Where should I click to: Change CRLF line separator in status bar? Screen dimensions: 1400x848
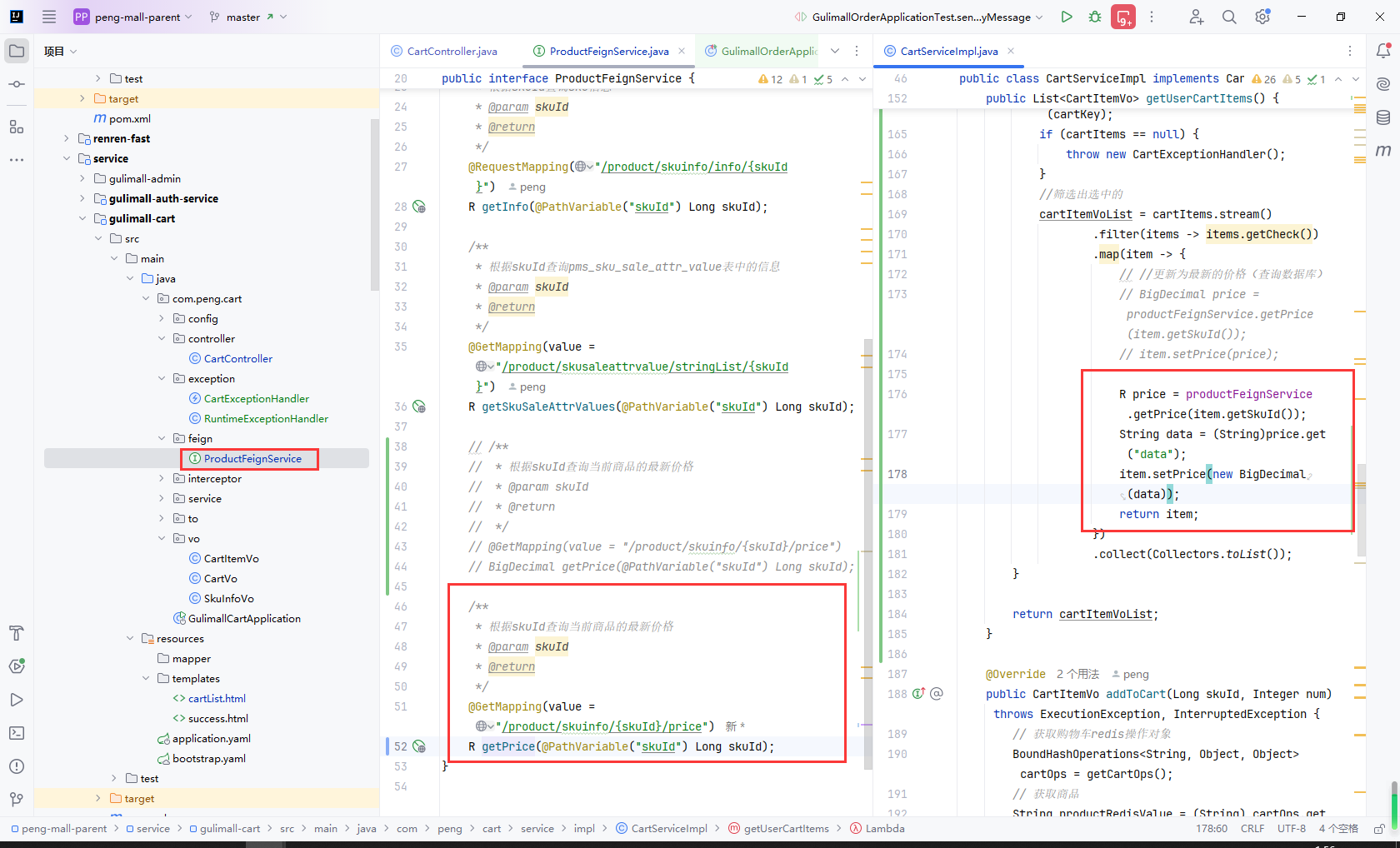click(x=1252, y=829)
